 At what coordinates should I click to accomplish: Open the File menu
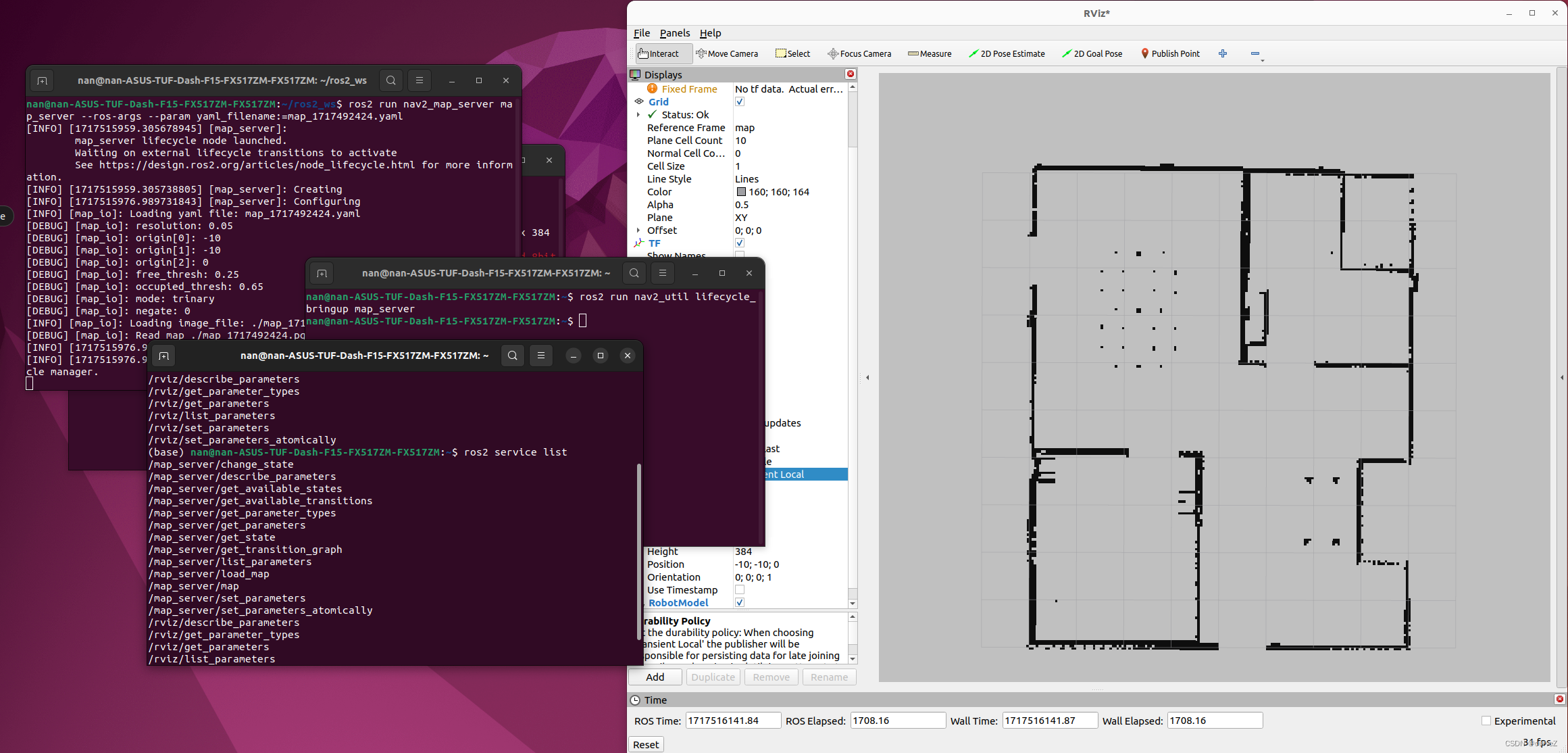tap(641, 33)
